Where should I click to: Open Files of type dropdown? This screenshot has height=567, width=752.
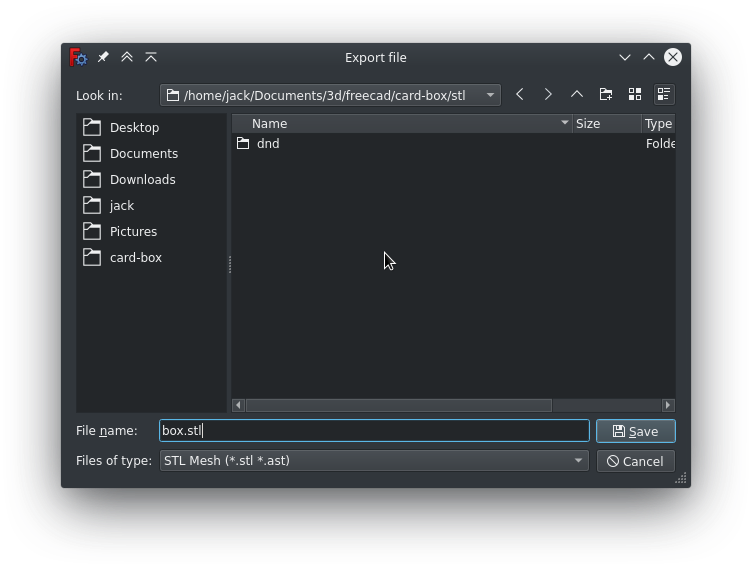pos(578,461)
